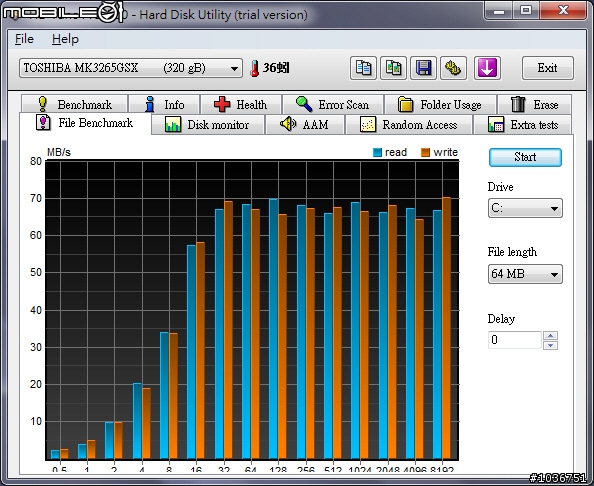594x486 pixels.
Task: Click the Delay input field
Action: [x=514, y=340]
